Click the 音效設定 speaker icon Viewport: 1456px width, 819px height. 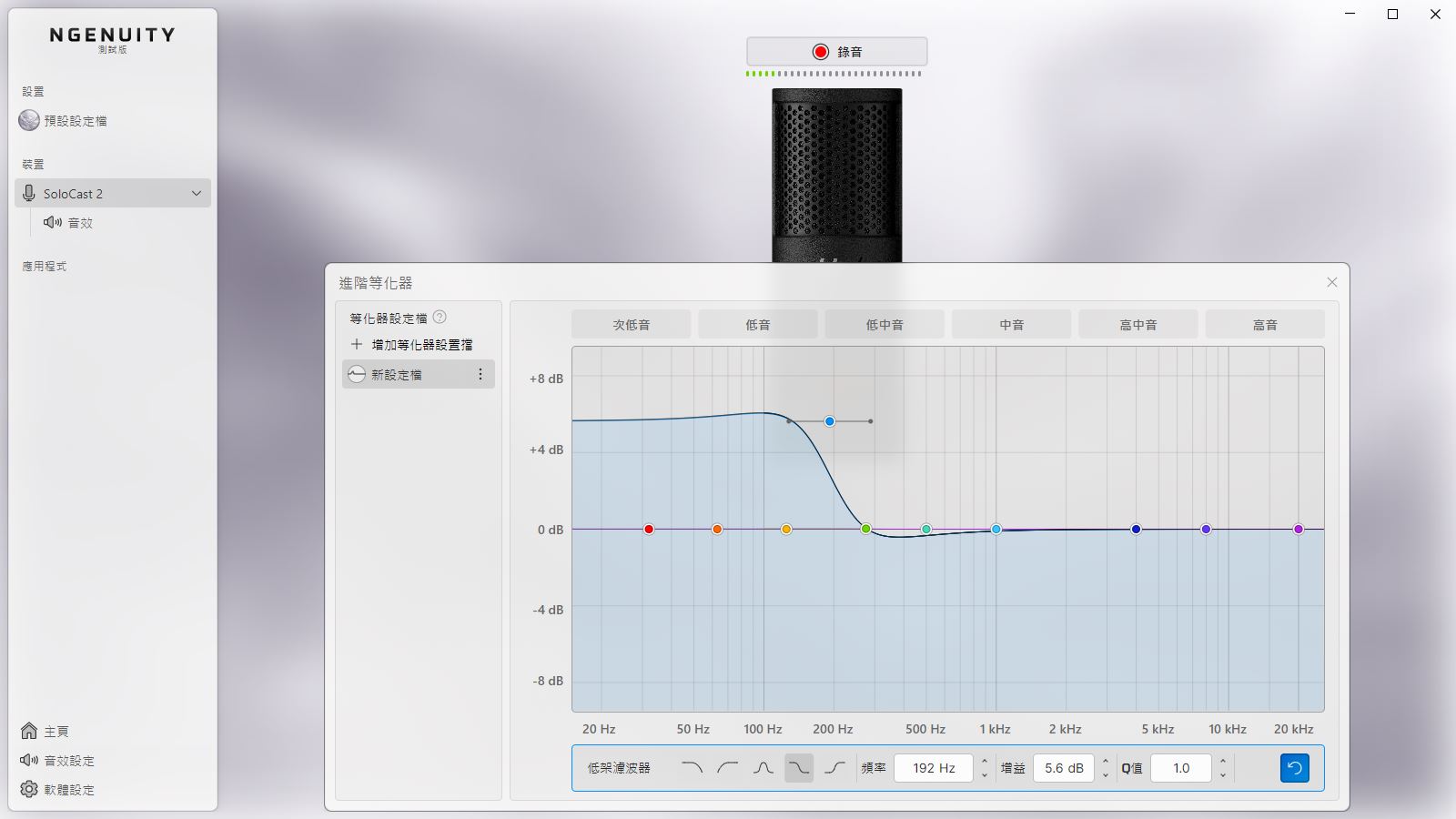pyautogui.click(x=29, y=761)
